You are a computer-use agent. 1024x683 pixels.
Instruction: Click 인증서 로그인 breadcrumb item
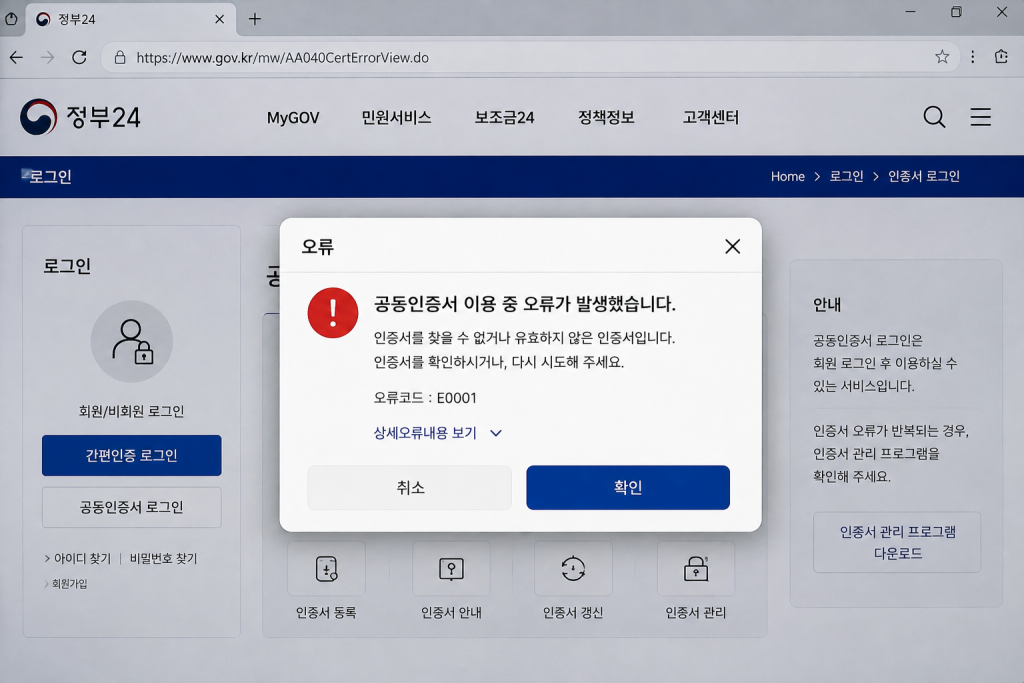click(923, 176)
